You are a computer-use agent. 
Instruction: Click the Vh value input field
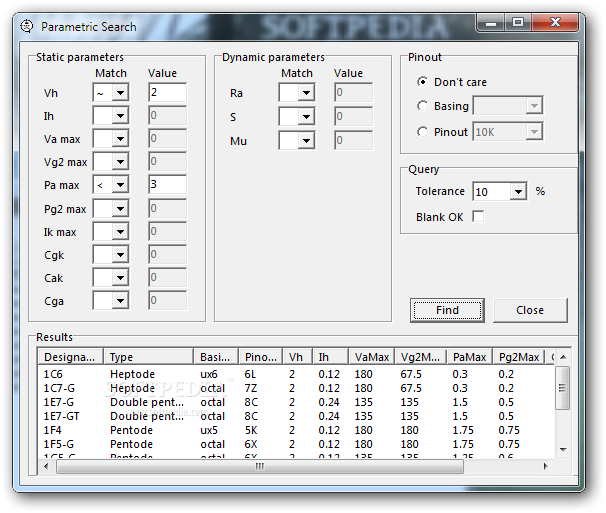pos(166,93)
